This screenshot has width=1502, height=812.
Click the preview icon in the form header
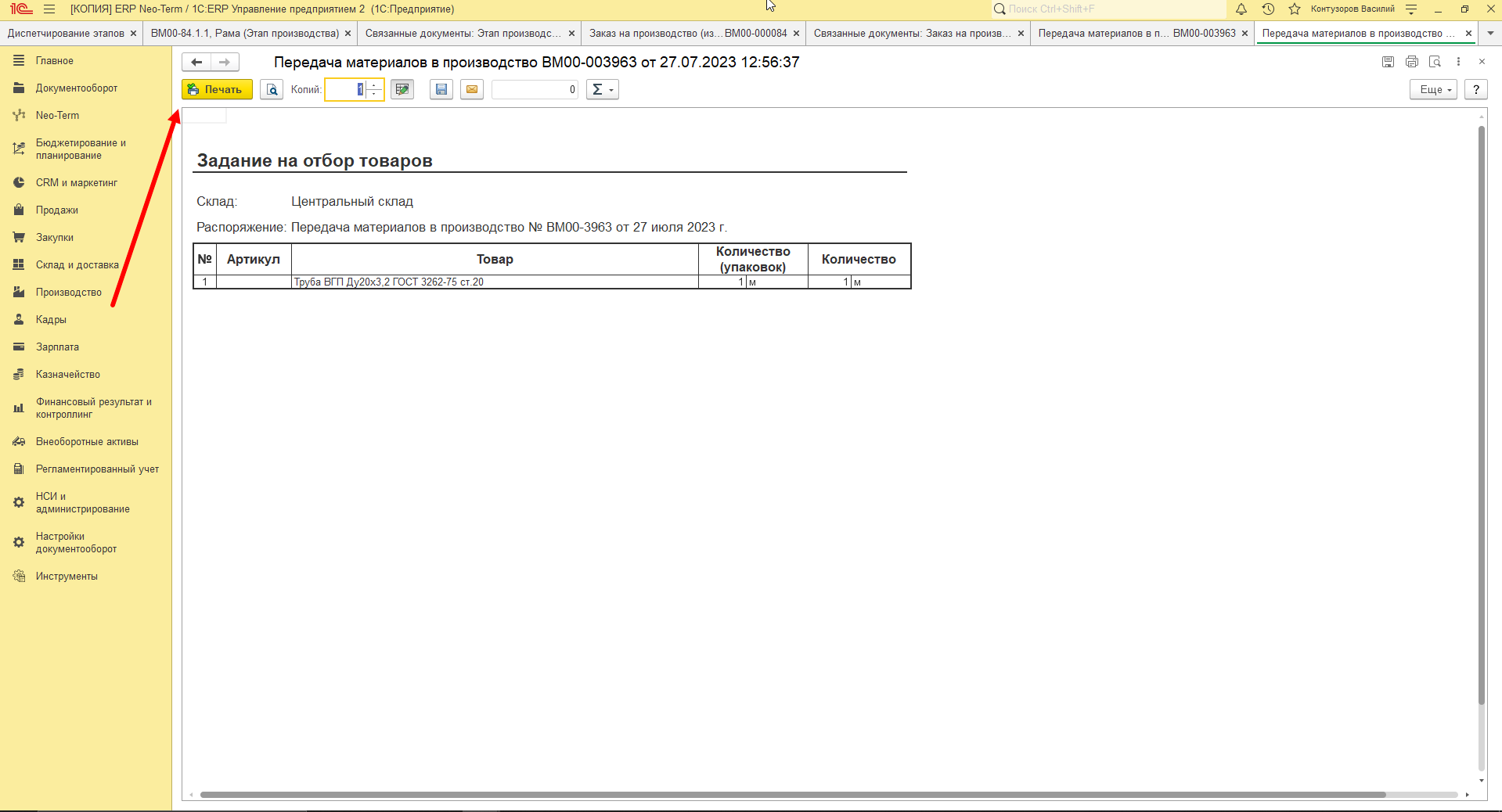[x=1435, y=62]
